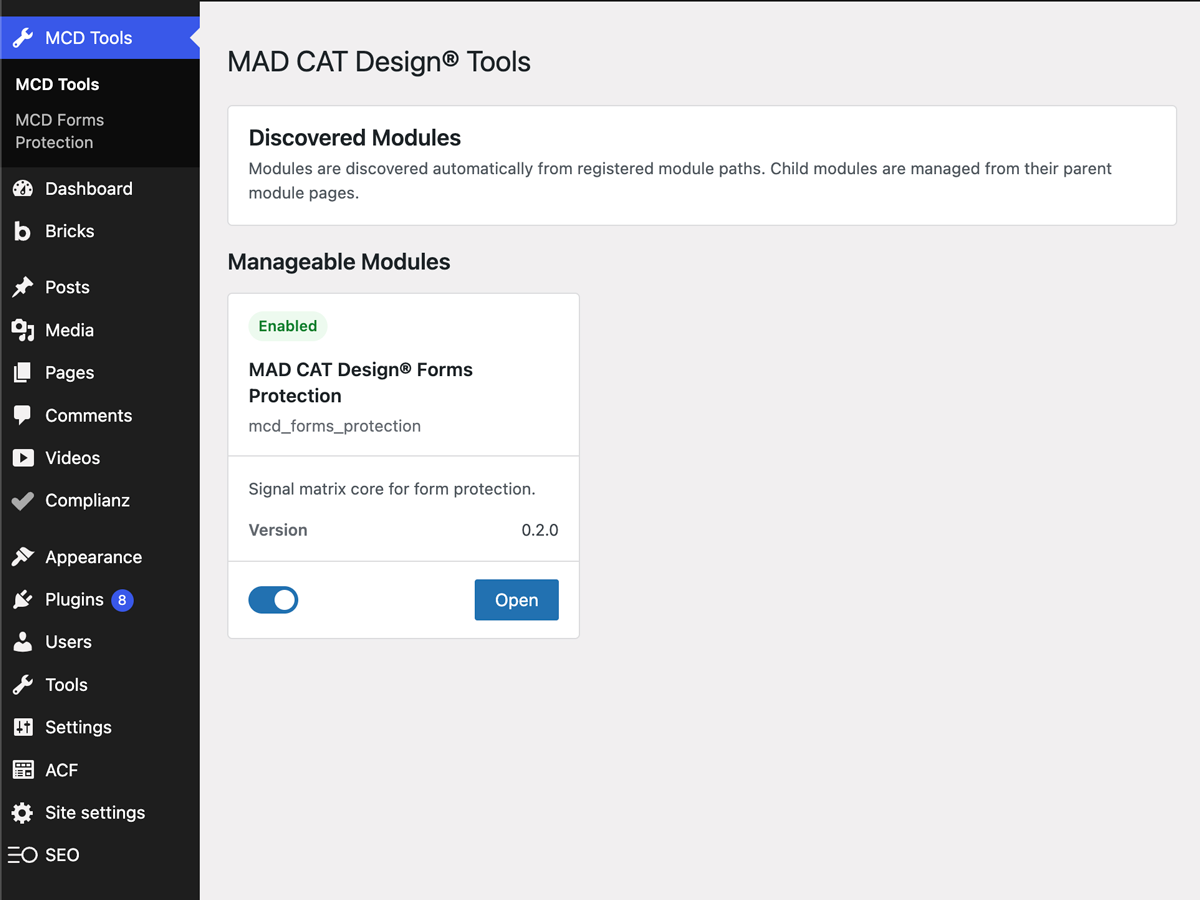
Task: Click the Dashboard gauge icon
Action: [23, 189]
